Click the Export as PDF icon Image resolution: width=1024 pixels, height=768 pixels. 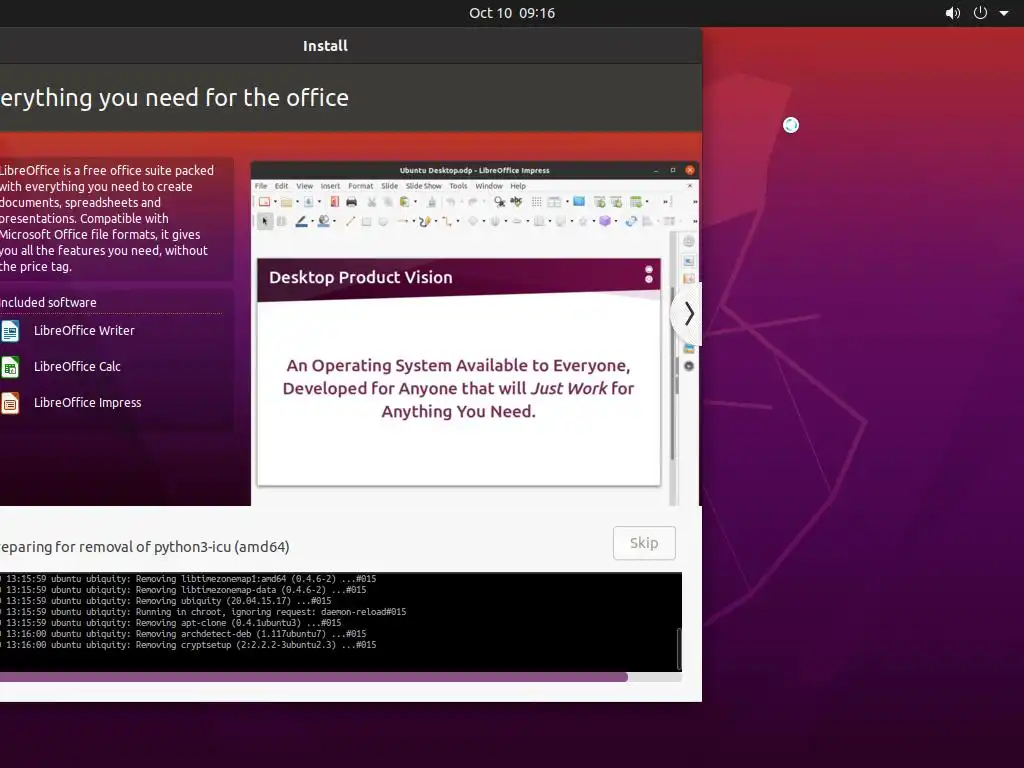pyautogui.click(x=334, y=202)
